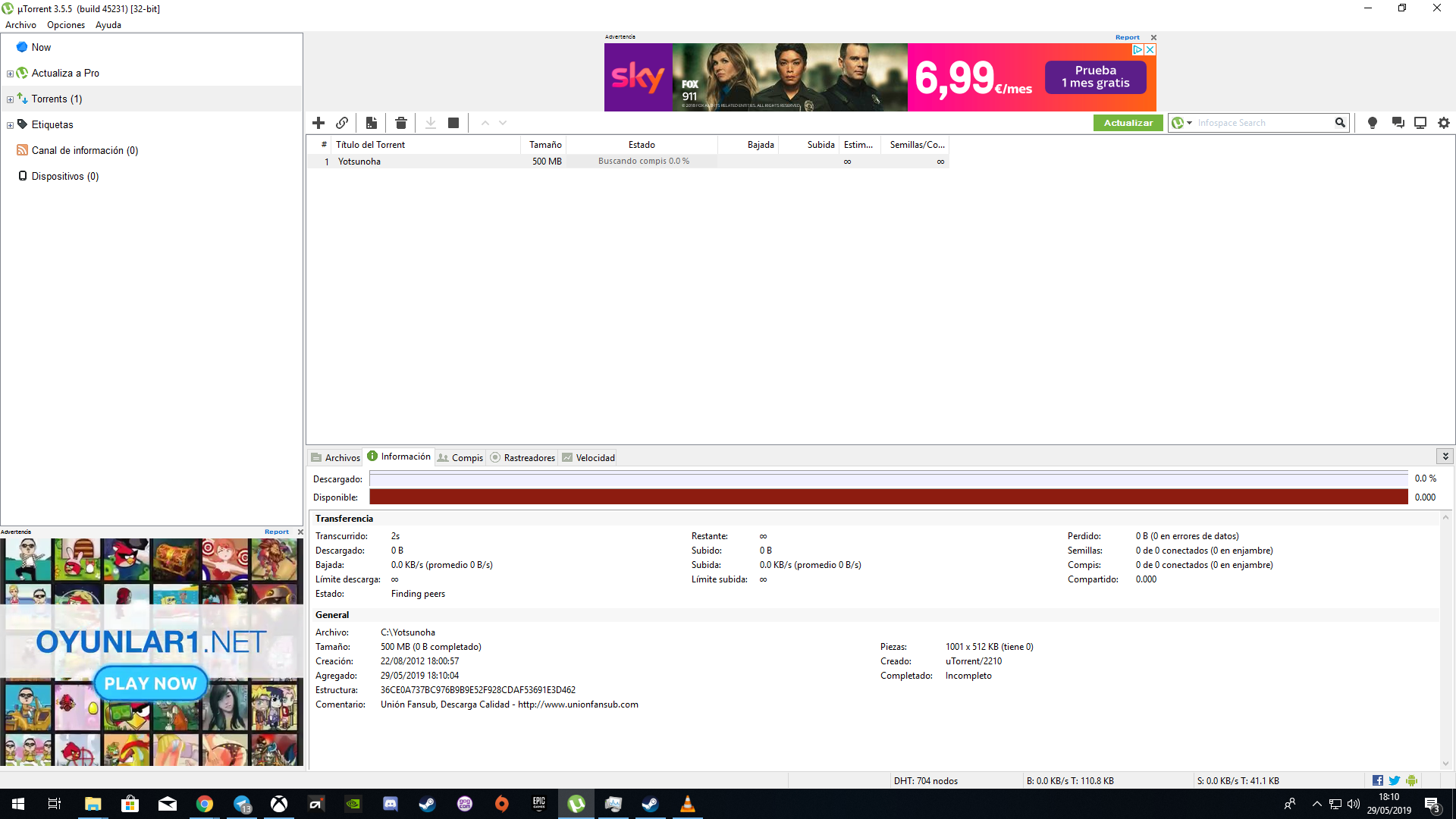Viewport: 1456px width, 819px height.
Task: Open Preferences gear icon
Action: 1444,123
